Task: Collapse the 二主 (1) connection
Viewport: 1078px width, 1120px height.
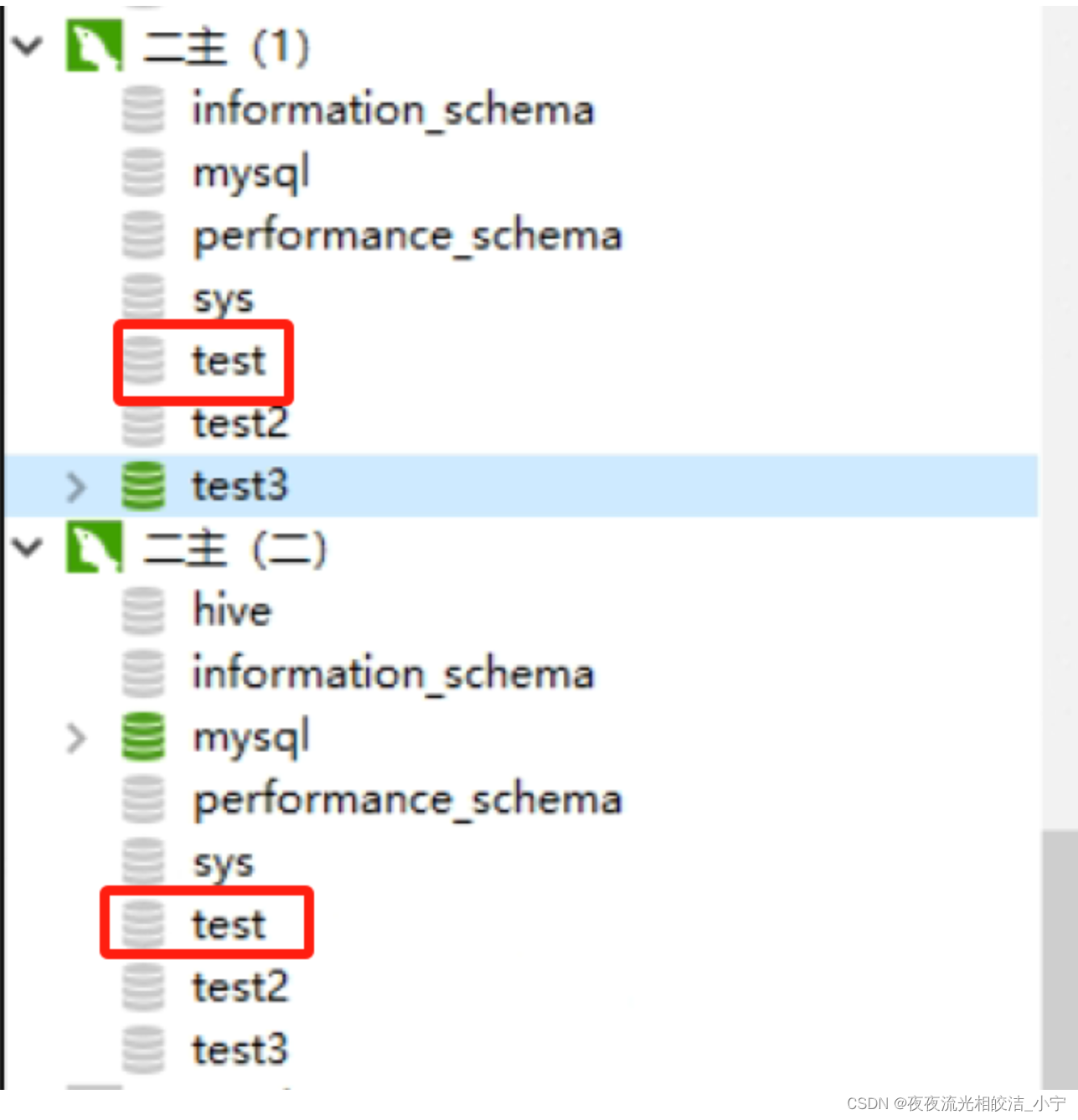Action: click(27, 46)
